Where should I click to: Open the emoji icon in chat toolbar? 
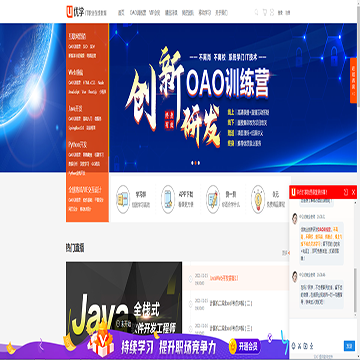pyautogui.click(x=294, y=345)
